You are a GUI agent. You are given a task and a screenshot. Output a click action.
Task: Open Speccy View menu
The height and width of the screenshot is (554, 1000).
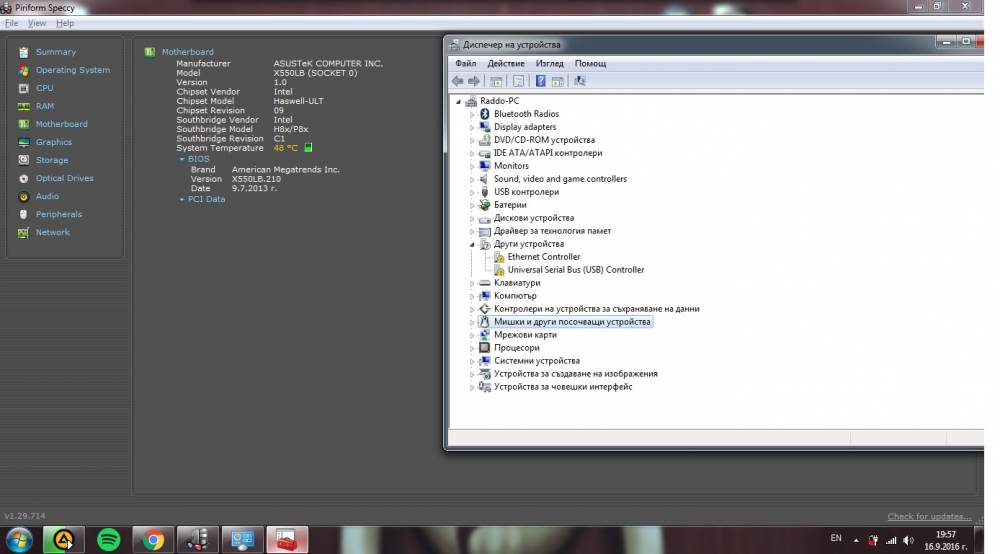36,24
